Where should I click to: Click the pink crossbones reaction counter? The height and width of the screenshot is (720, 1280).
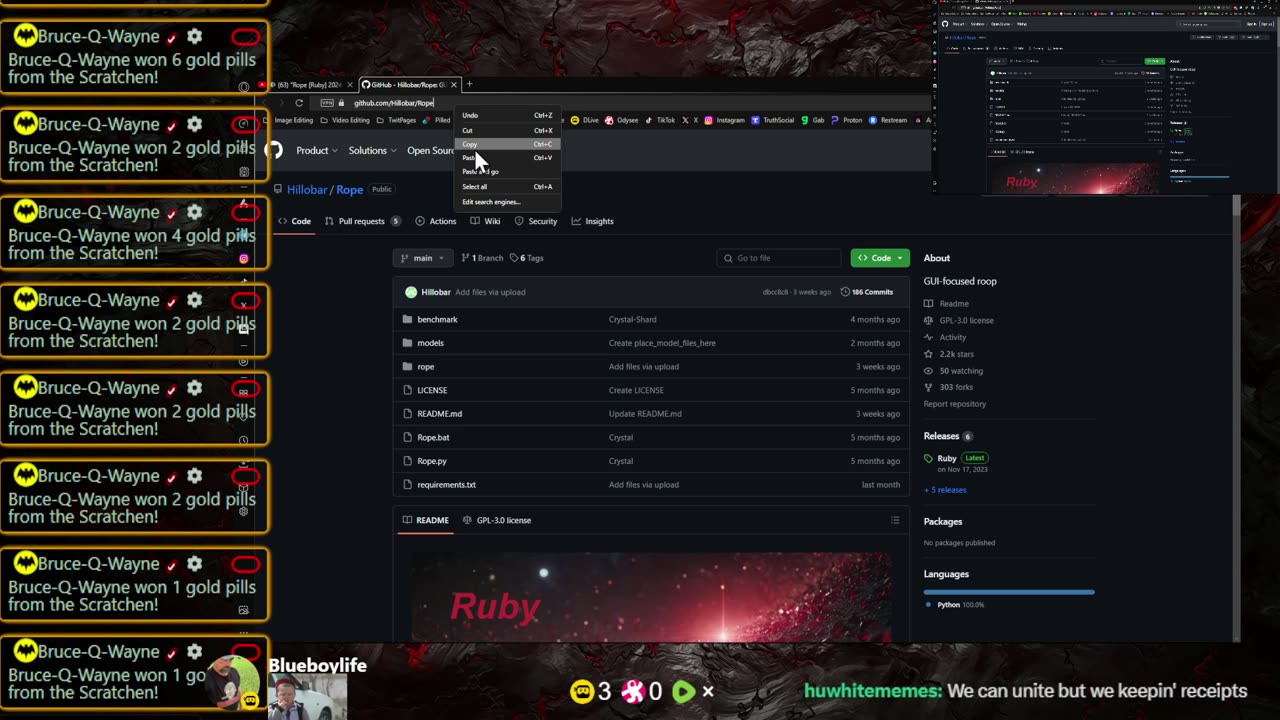[x=641, y=691]
